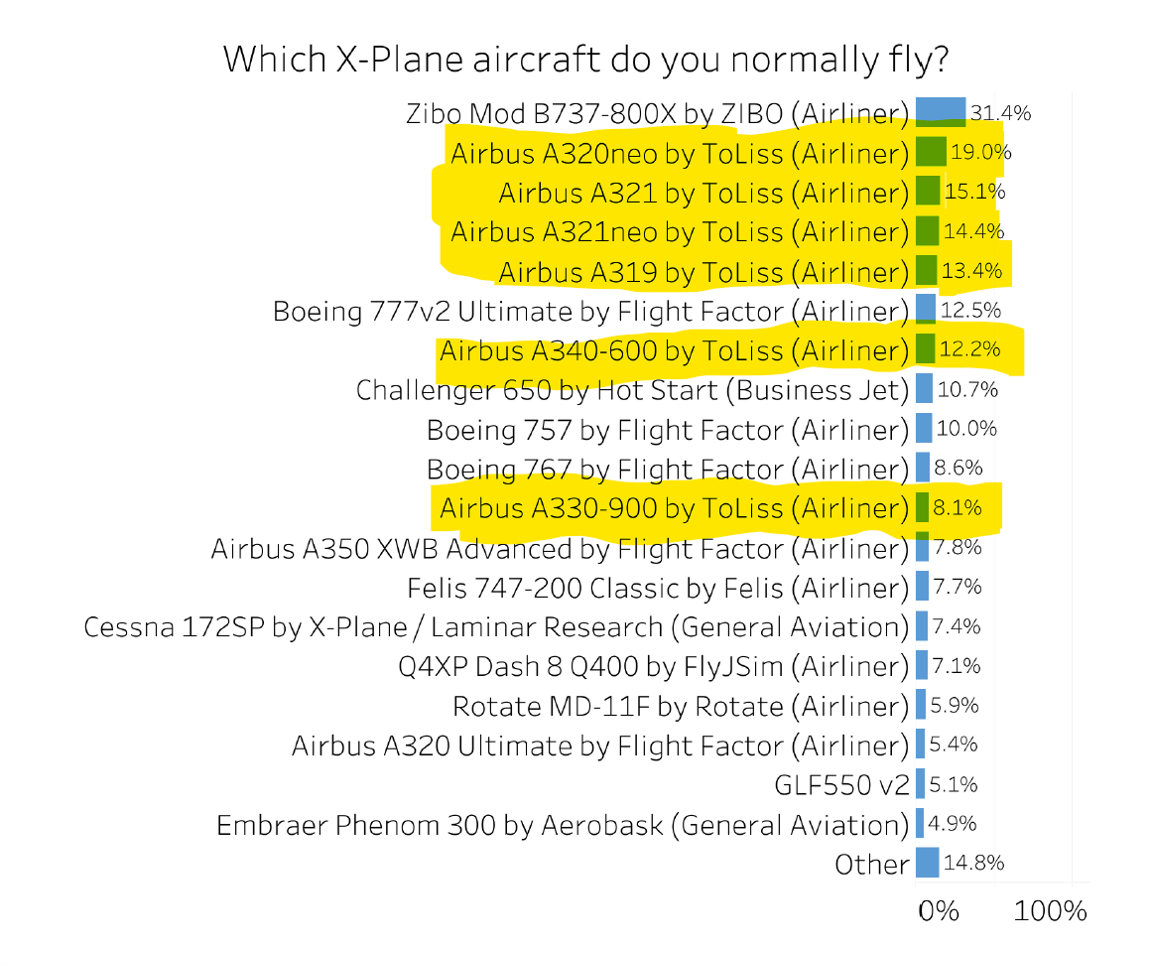
Task: Click the Zibo Mod B737-800X bar
Action: [940, 112]
